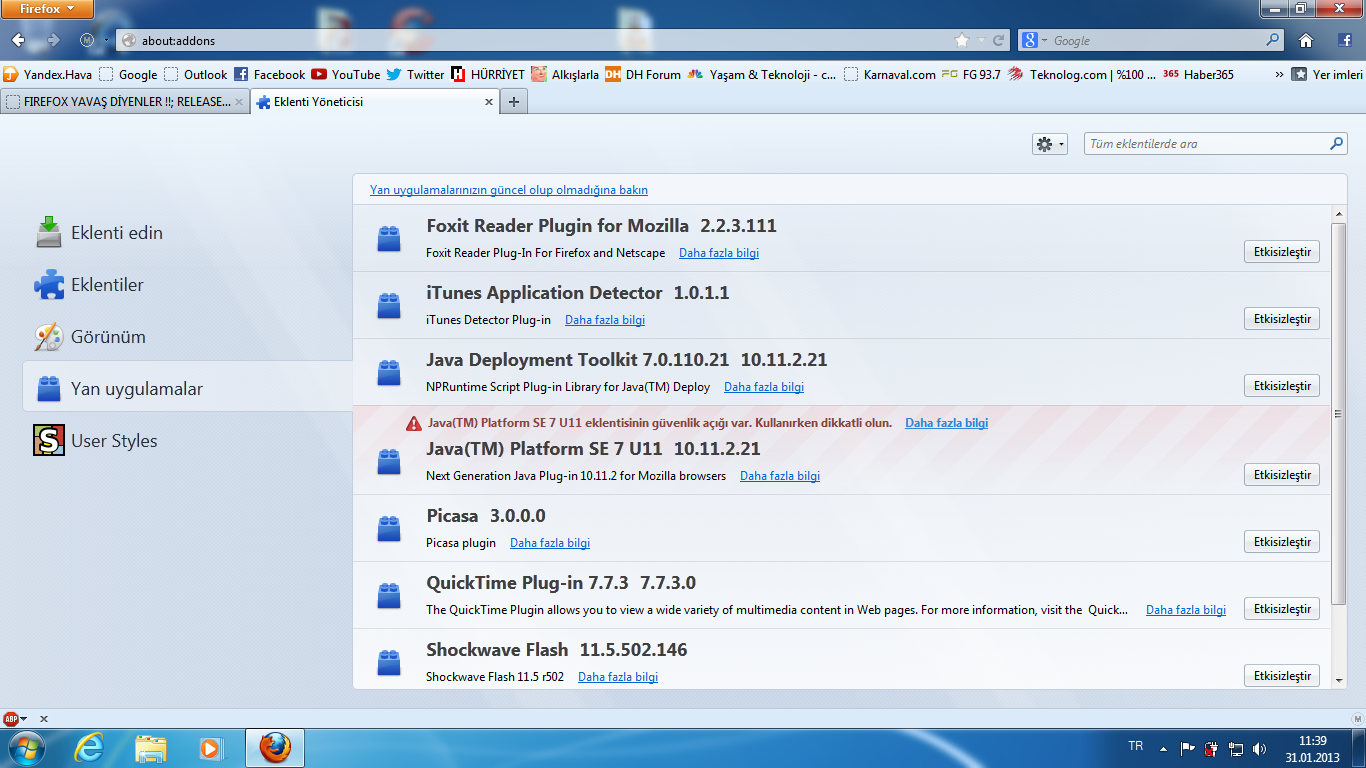Viewport: 1366px width, 768px height.
Task: Select Yan uygulamalar category
Action: (187, 389)
